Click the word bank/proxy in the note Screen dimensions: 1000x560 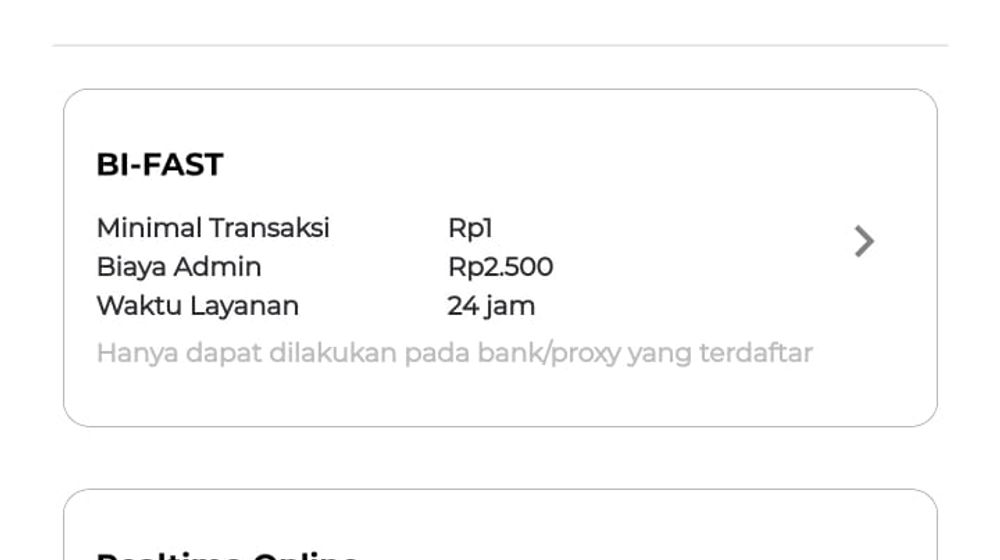pos(549,353)
